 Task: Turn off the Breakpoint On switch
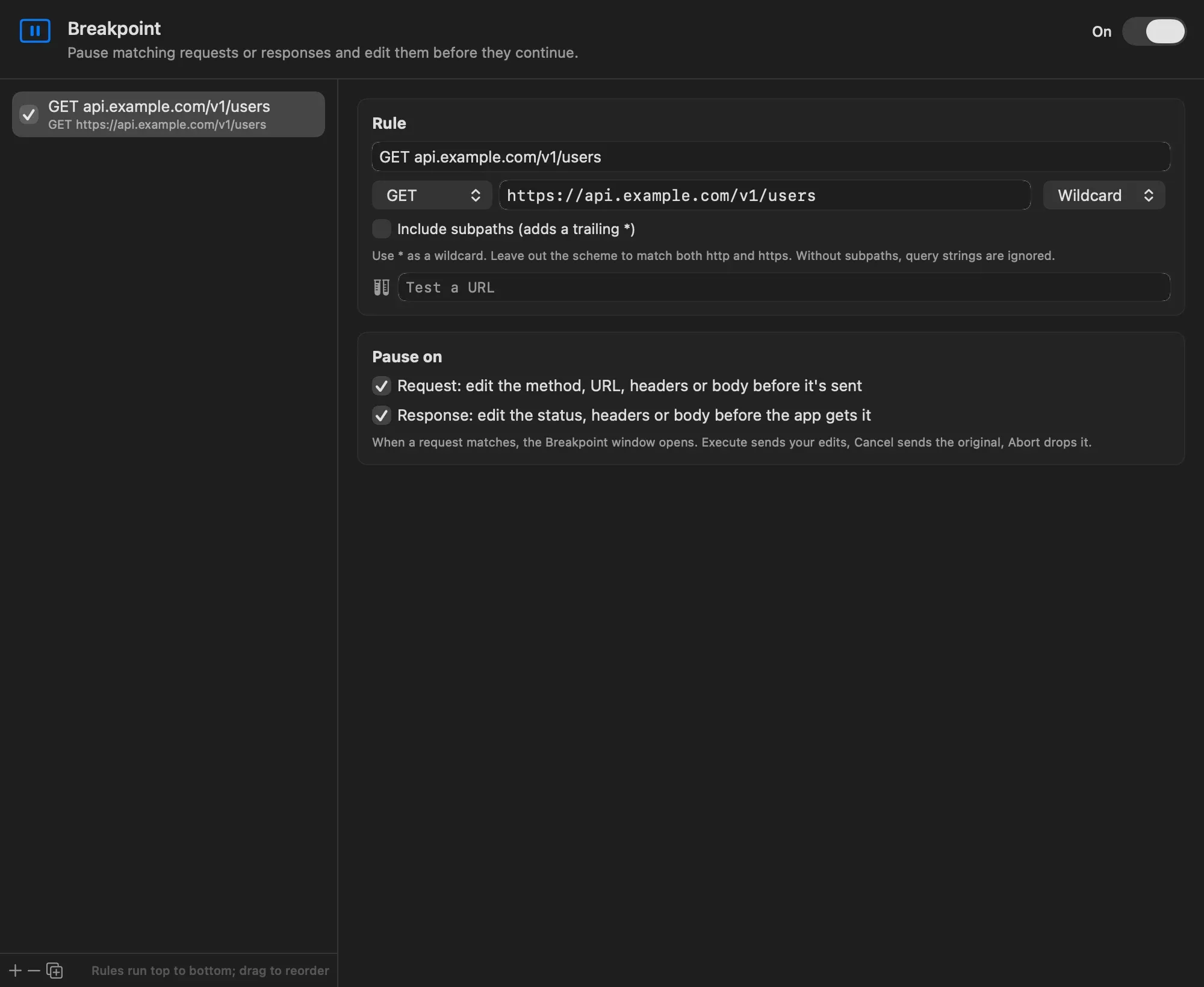click(x=1153, y=31)
